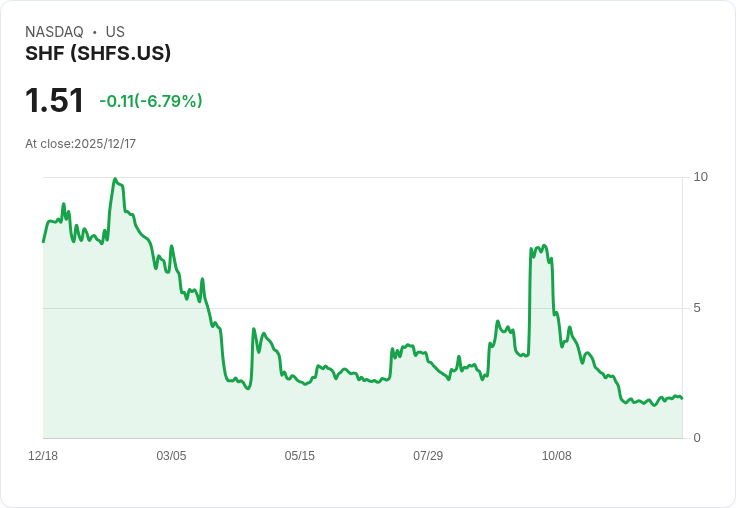The image size is (736, 508).
Task: Click the 05/15 date axis label
Action: 299,455
